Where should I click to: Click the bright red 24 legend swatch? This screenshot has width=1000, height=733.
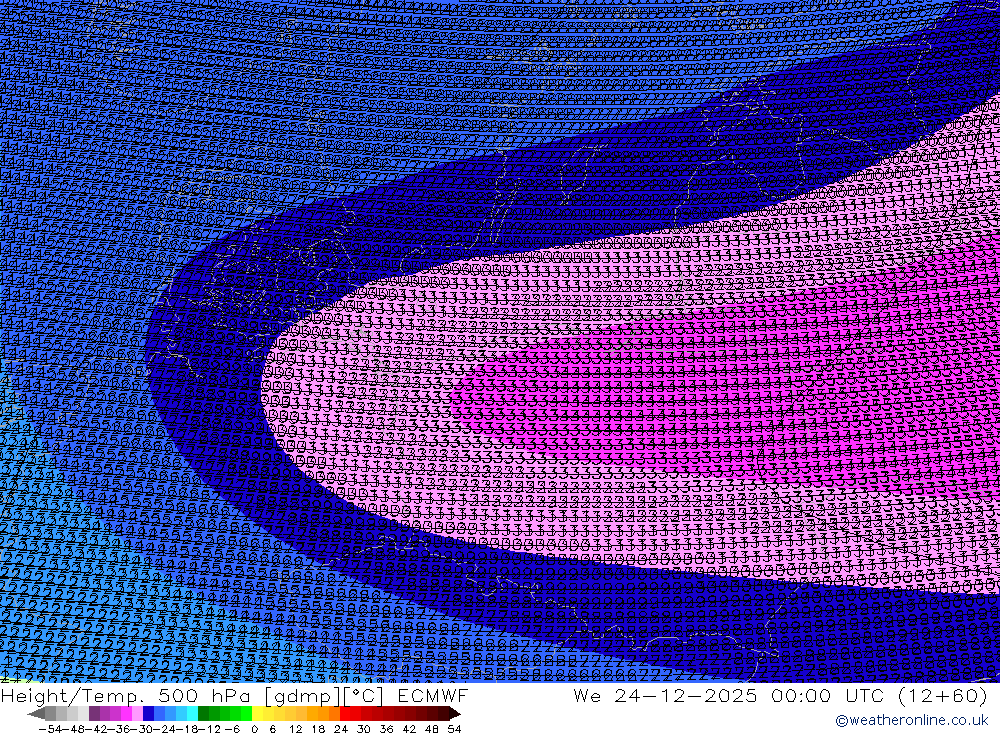[x=345, y=714]
